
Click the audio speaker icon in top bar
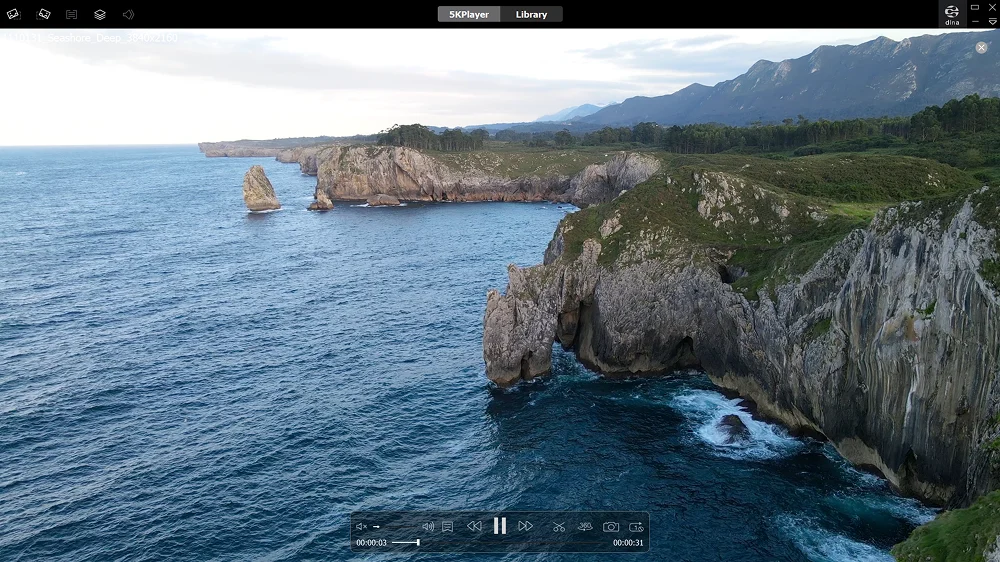[128, 15]
